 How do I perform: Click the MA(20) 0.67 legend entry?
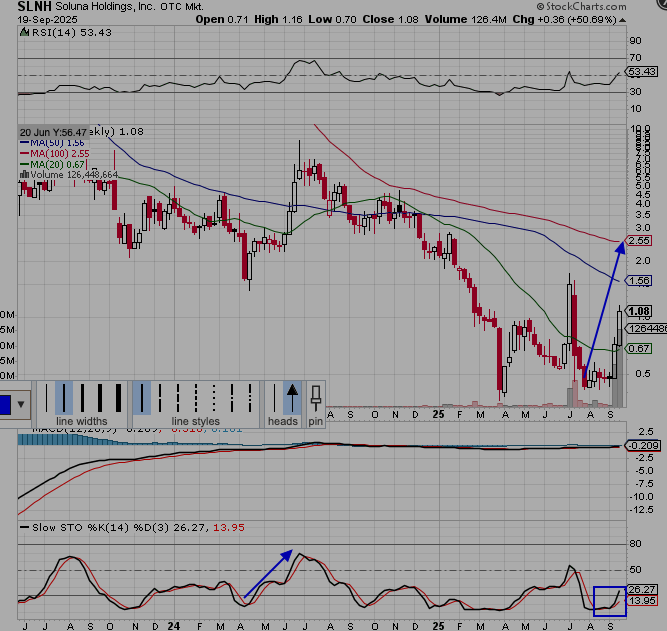click(52, 164)
